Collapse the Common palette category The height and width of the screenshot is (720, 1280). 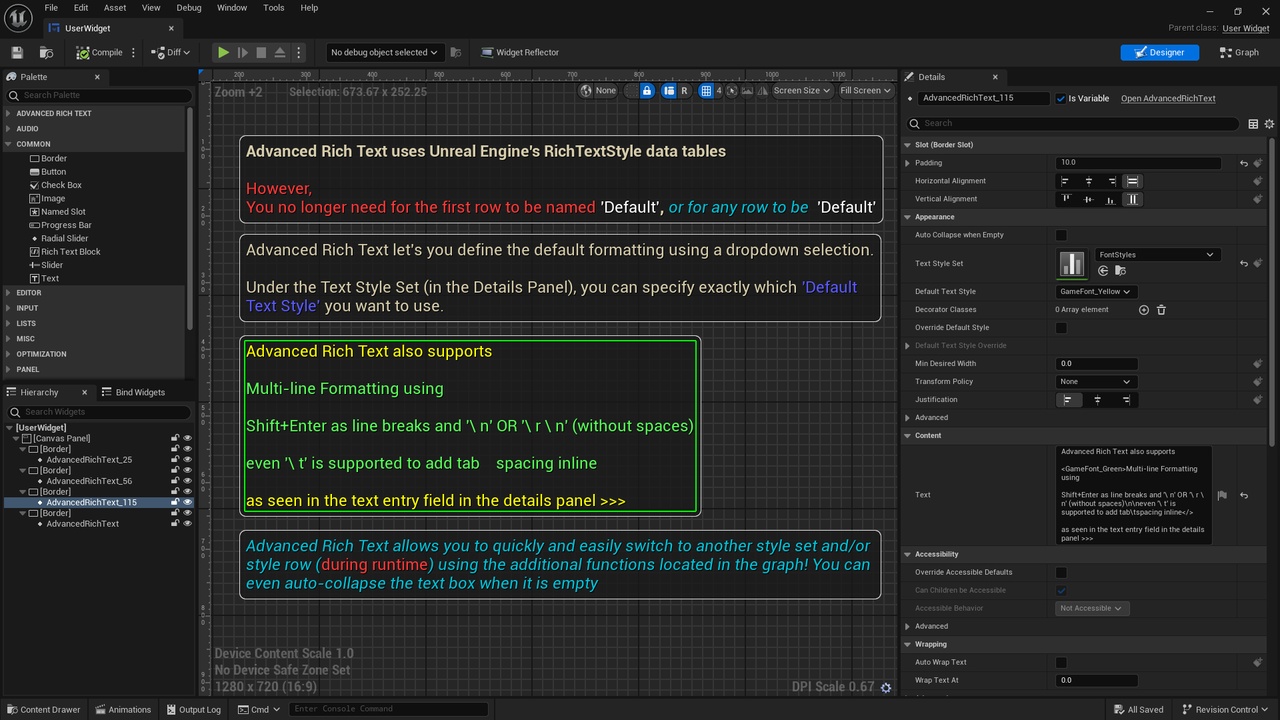[x=9, y=144]
